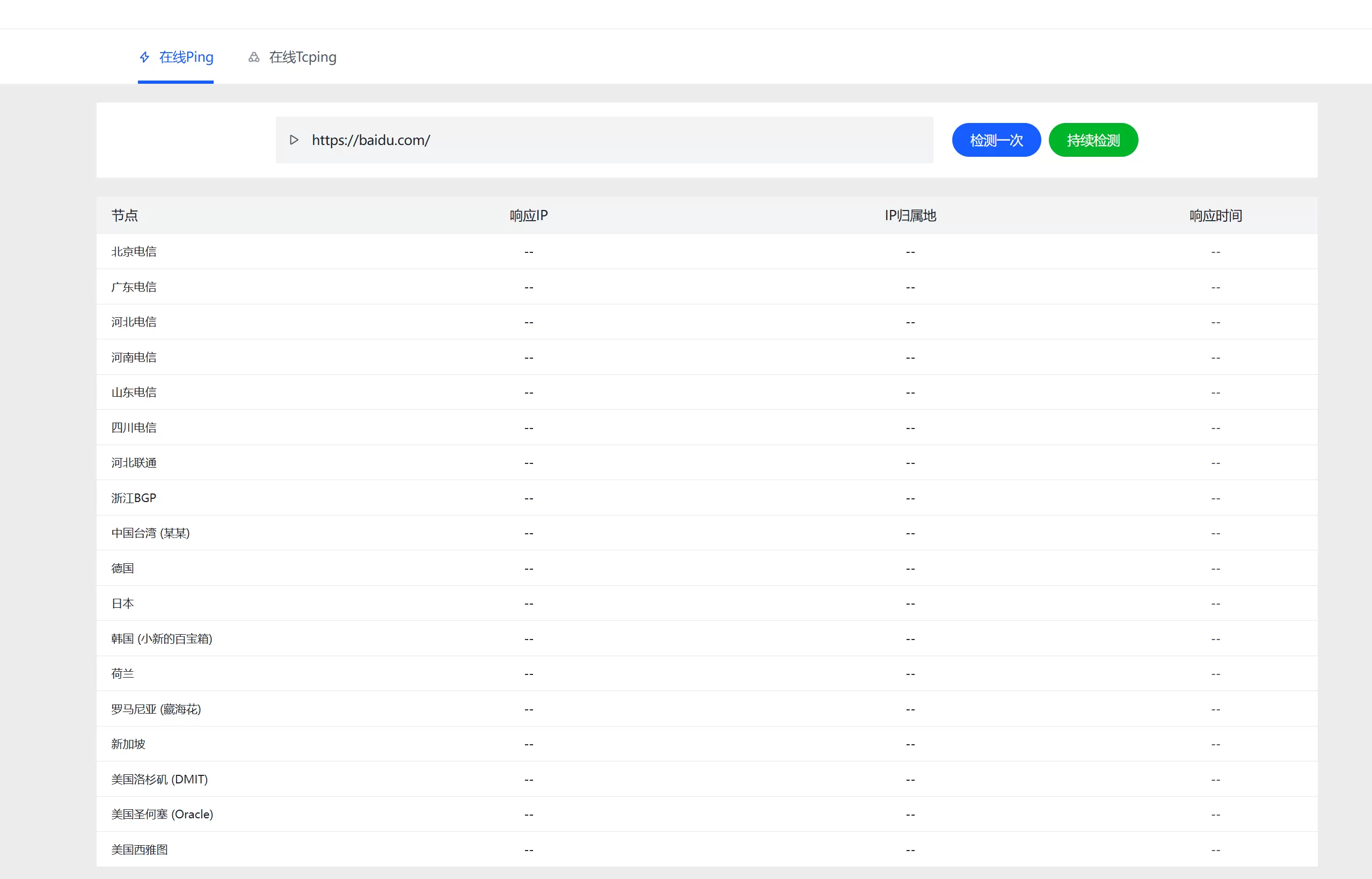The width and height of the screenshot is (1372, 879).
Task: Click the 响应时间 column header
Action: click(x=1215, y=216)
